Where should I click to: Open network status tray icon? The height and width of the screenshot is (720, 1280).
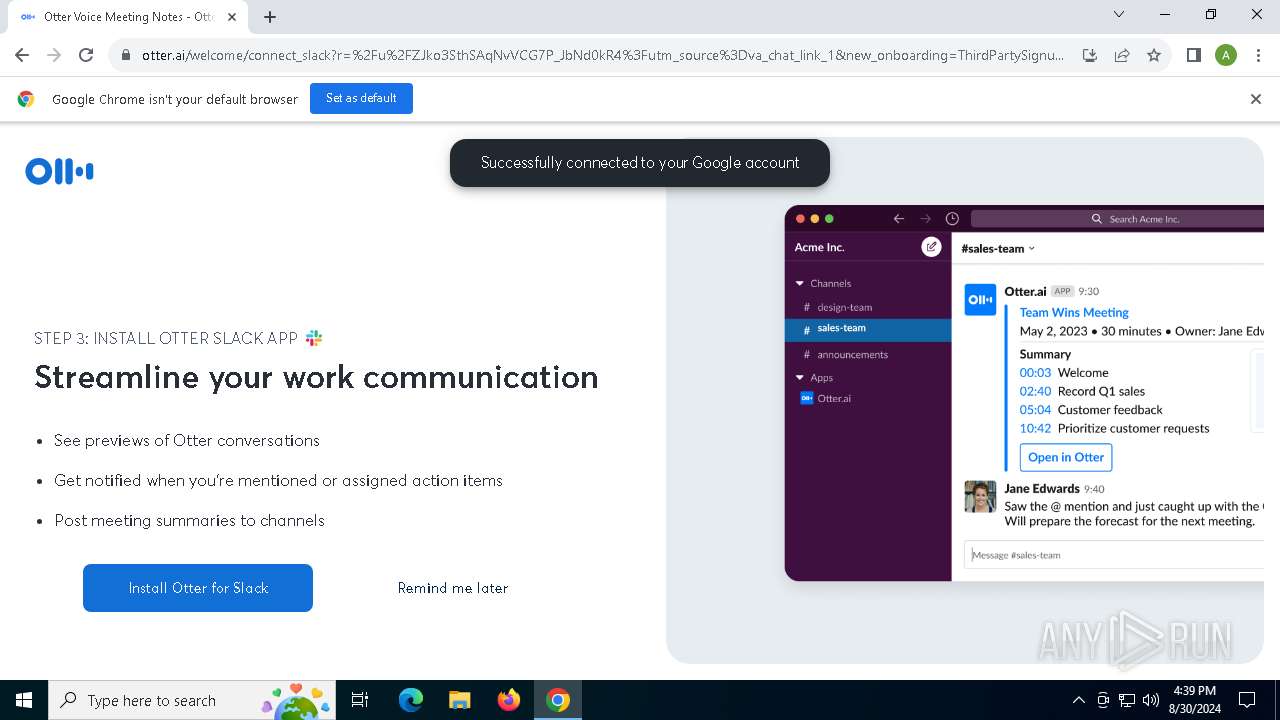click(1127, 700)
